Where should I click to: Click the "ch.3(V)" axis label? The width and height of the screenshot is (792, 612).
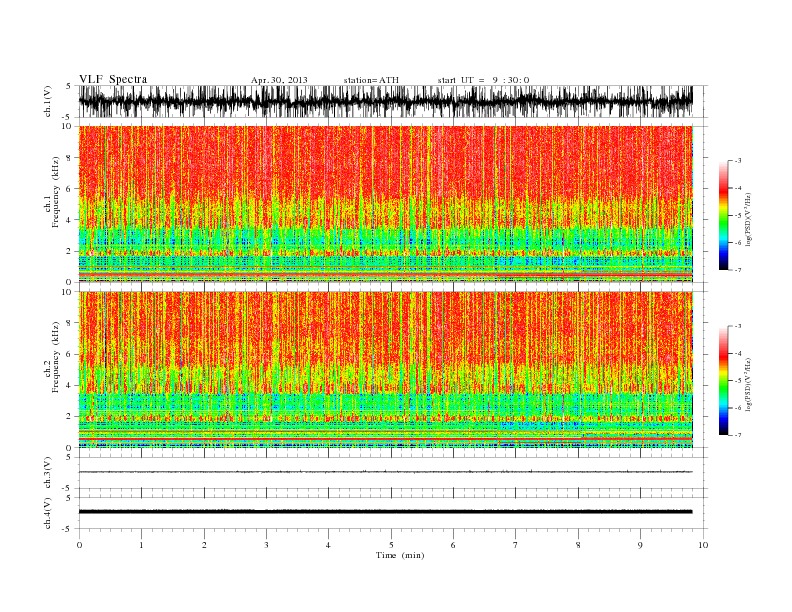[x=47, y=473]
